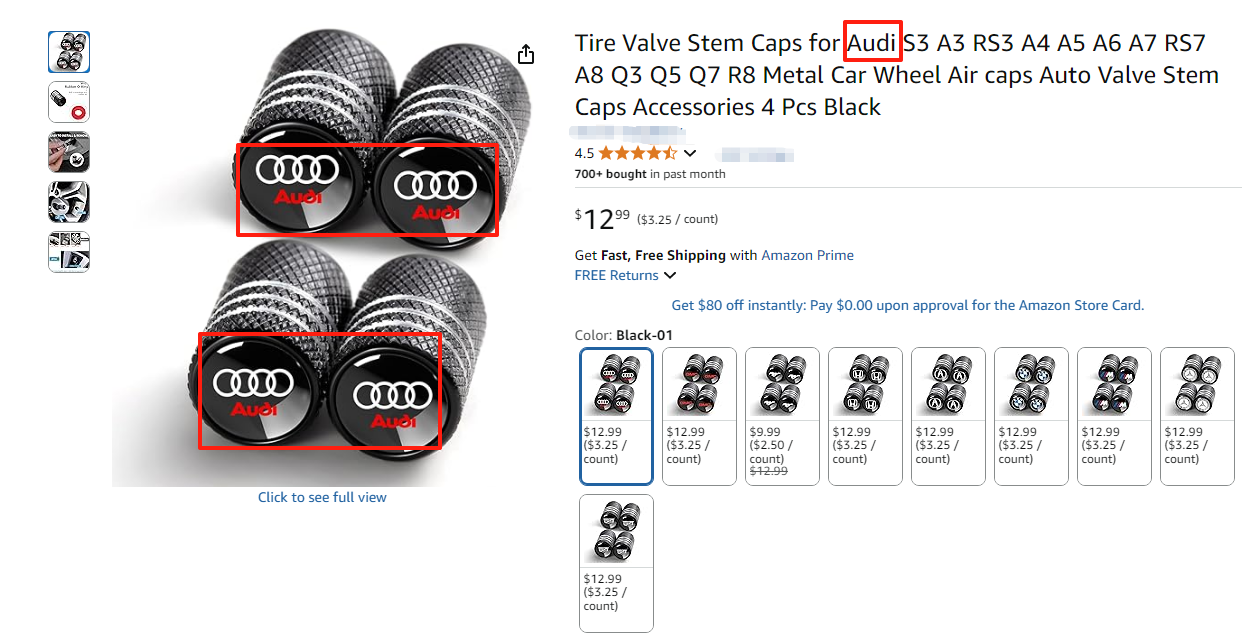Viewport: 1246px width, 644px height.
Task: Click the share icon above product image
Action: [526, 55]
